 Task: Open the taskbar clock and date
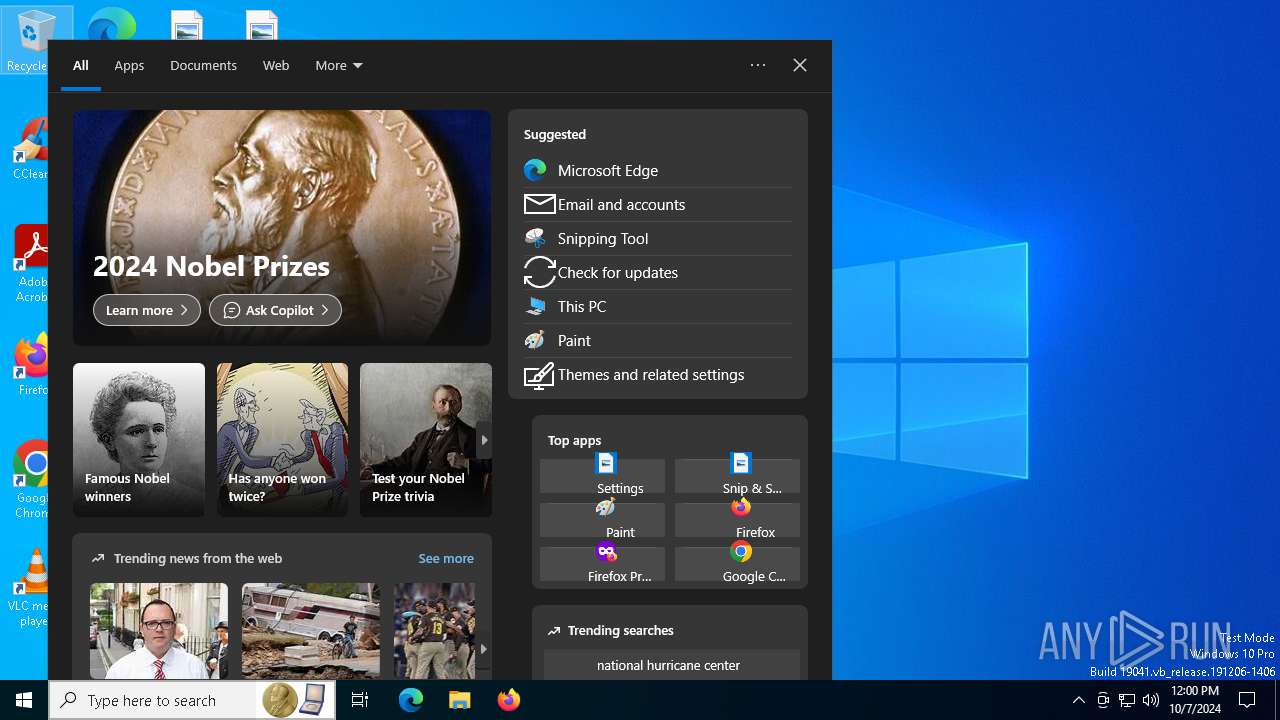coord(1195,700)
